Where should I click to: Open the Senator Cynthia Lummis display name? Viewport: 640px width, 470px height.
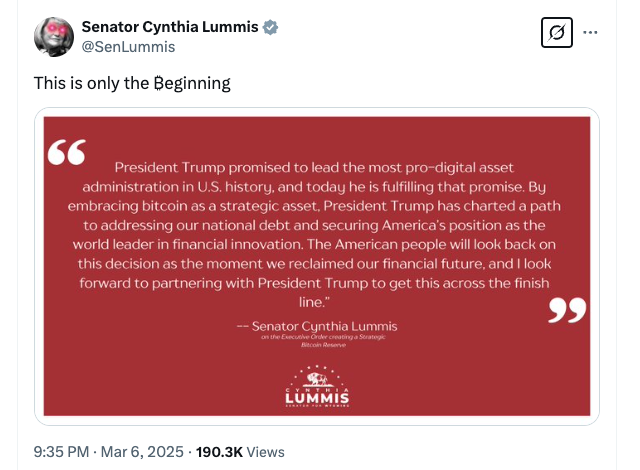169,27
